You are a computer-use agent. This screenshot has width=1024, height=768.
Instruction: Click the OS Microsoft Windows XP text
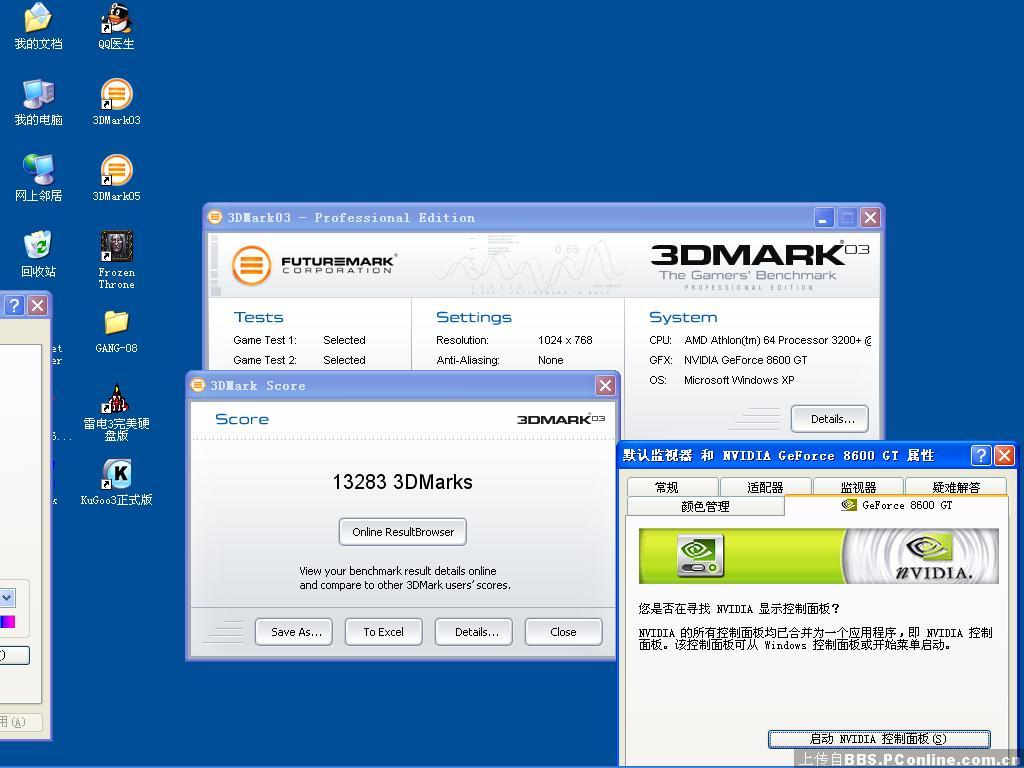pos(739,380)
